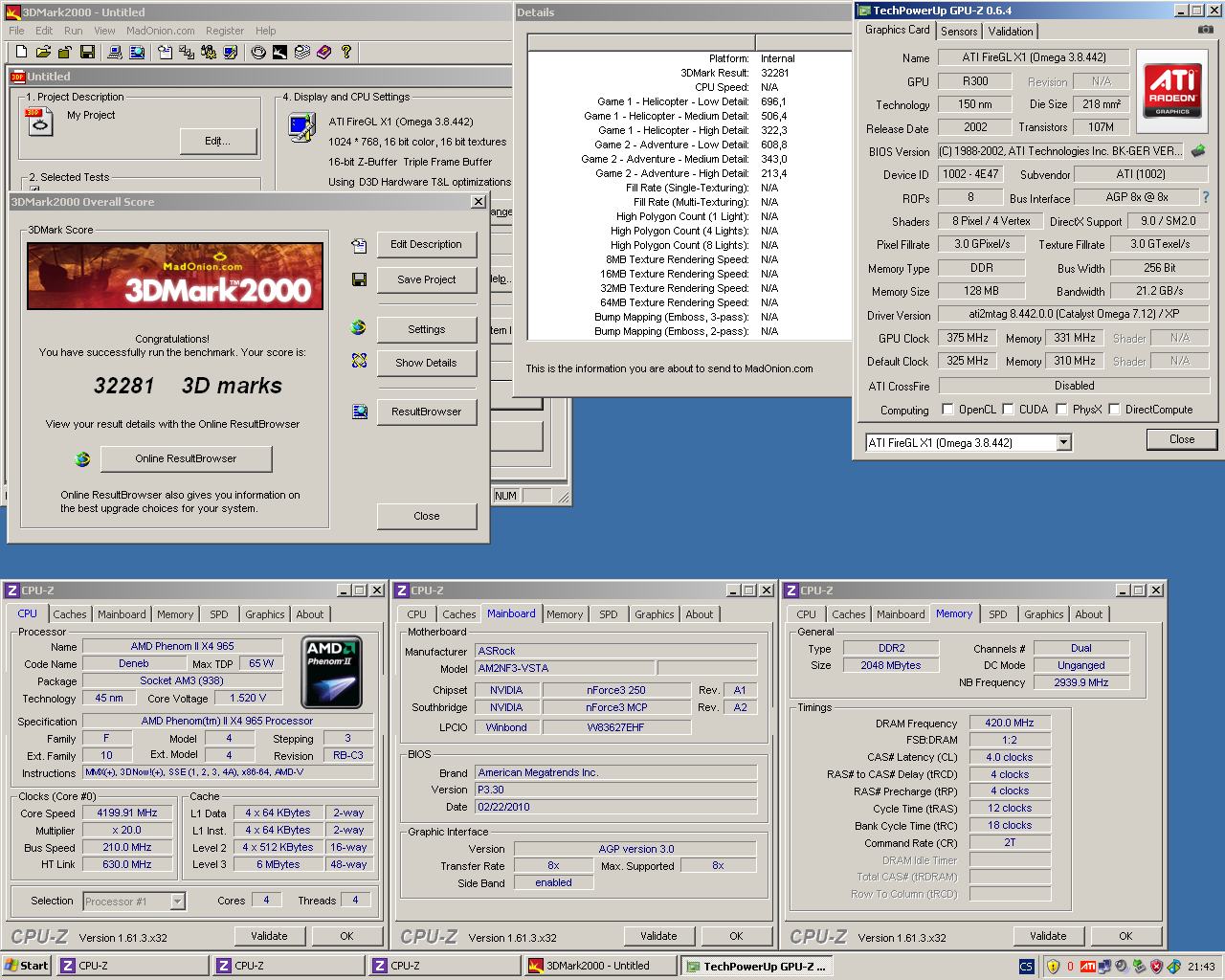Click the AMD Phenom II logo image

(x=331, y=672)
